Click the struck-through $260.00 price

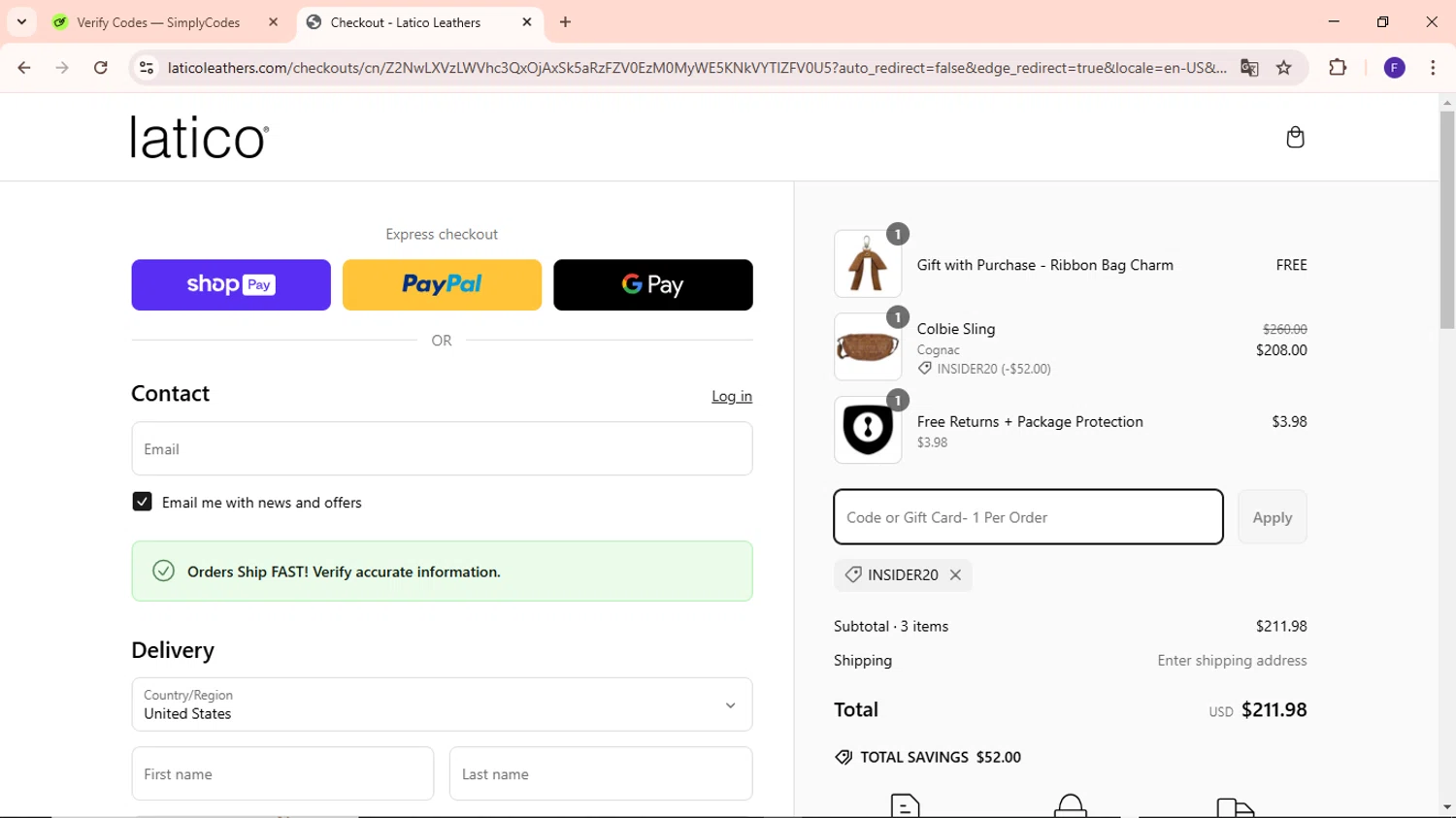pos(1284,329)
